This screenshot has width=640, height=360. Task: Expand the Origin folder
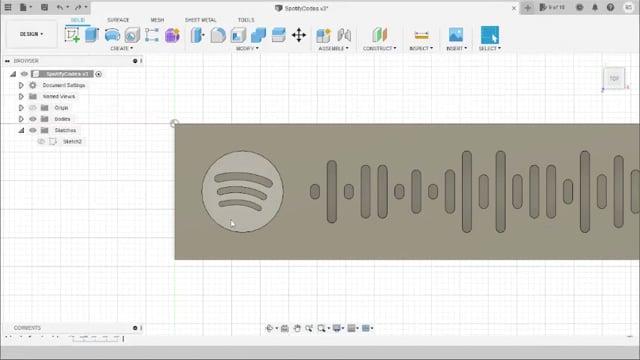[21, 108]
